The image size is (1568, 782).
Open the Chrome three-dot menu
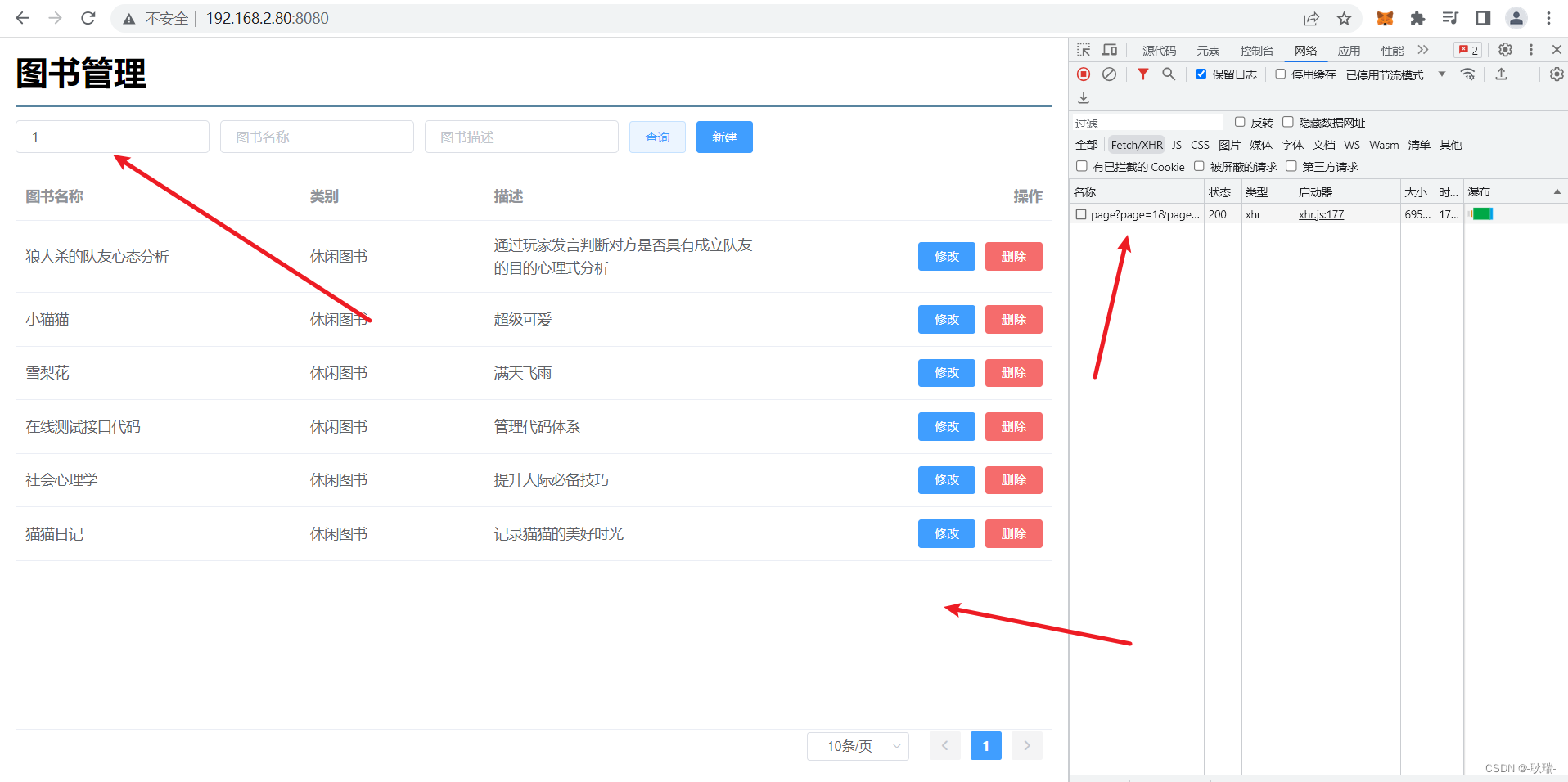(1548, 18)
